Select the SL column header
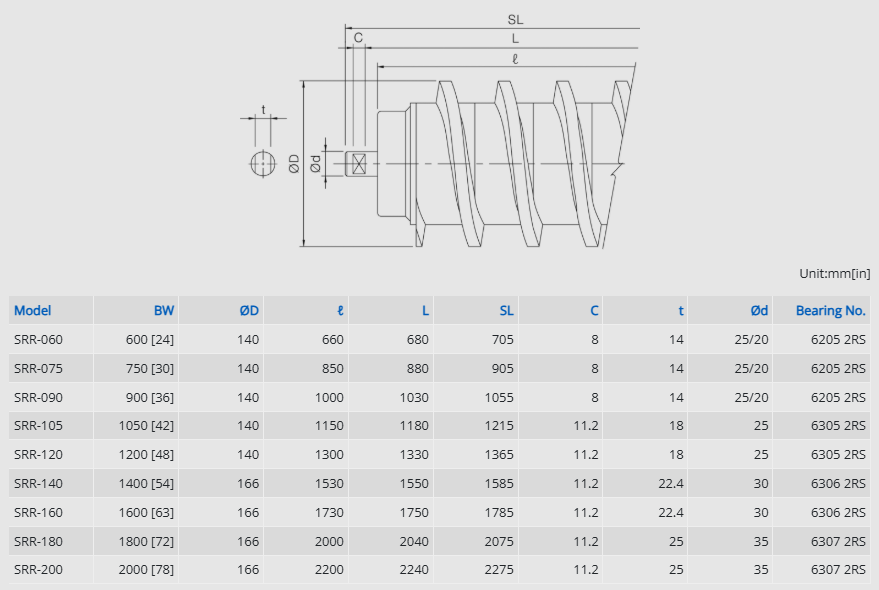 (x=506, y=310)
